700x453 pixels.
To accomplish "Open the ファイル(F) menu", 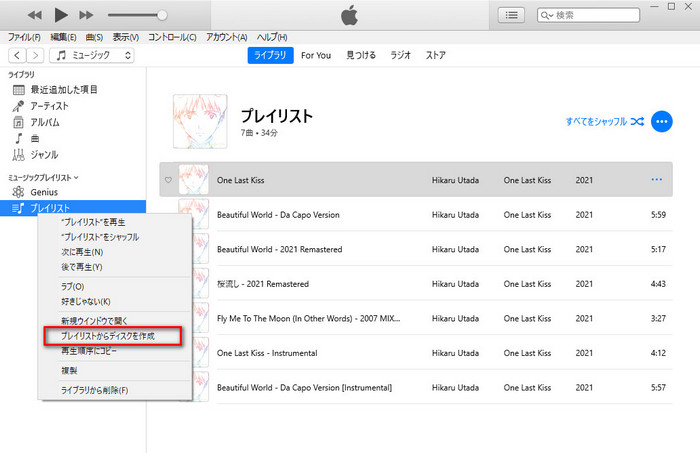I will (24, 37).
